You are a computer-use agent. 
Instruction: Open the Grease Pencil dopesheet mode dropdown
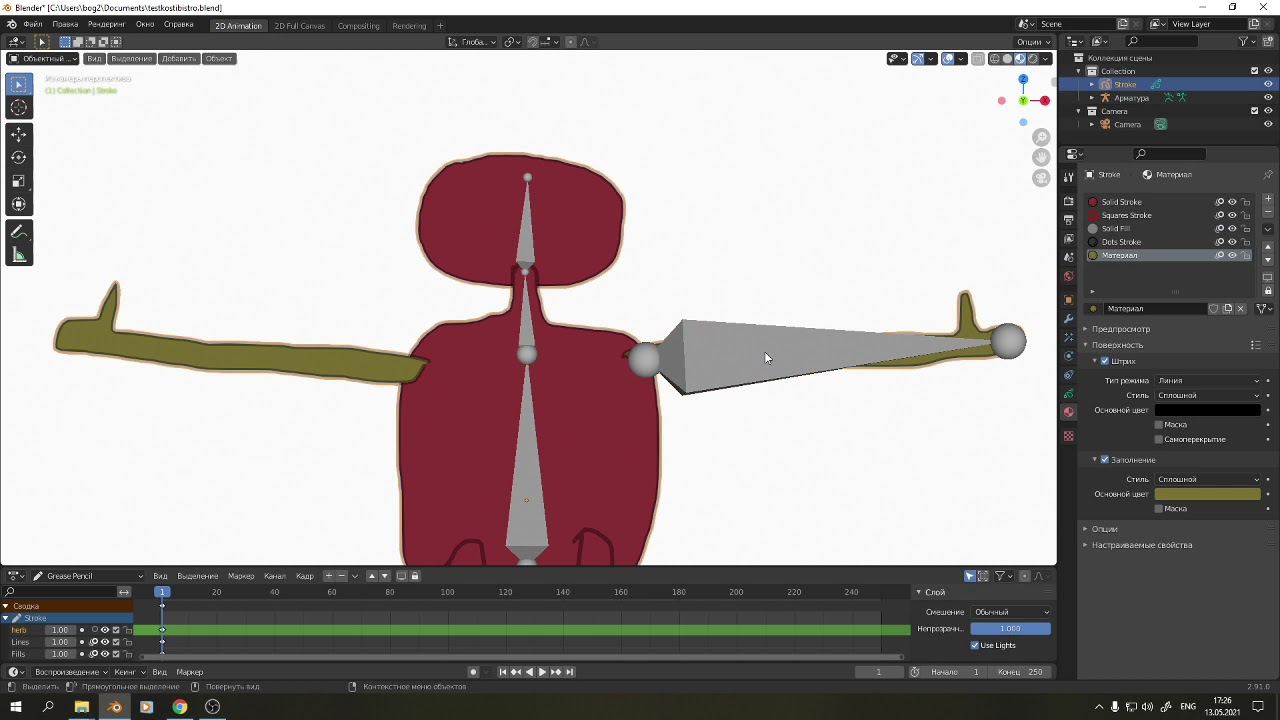[x=88, y=576]
